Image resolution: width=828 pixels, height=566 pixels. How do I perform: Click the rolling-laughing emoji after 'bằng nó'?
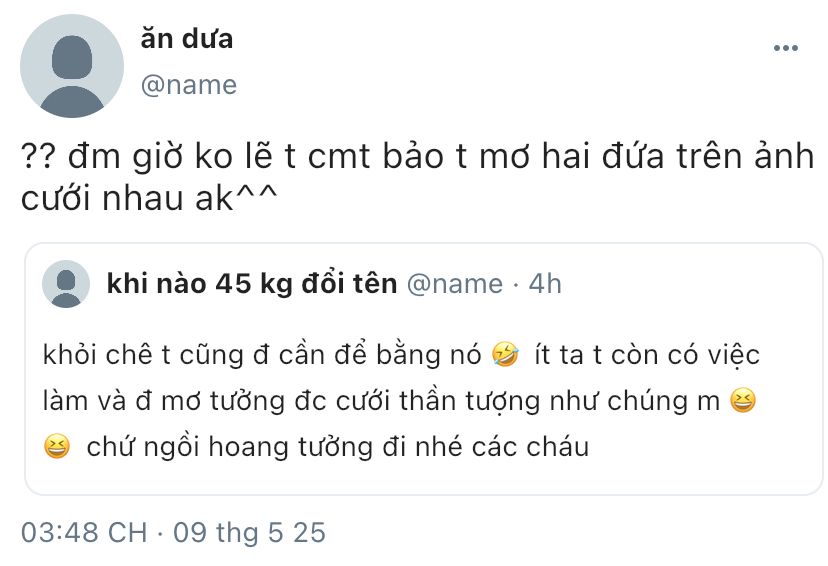(505, 354)
